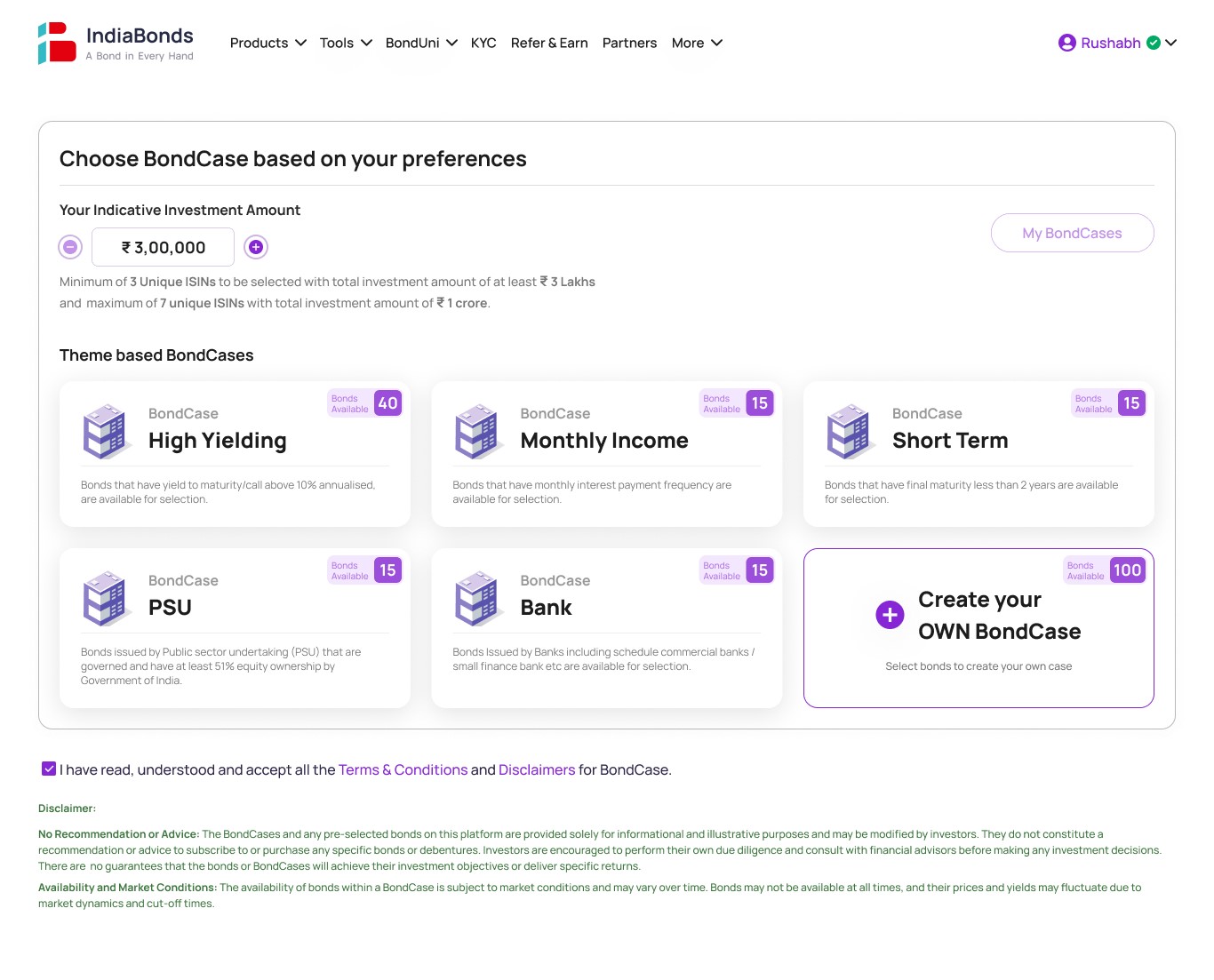Click the 40 bonds available badge
Image resolution: width=1214 pixels, height=980 pixels.
click(364, 403)
